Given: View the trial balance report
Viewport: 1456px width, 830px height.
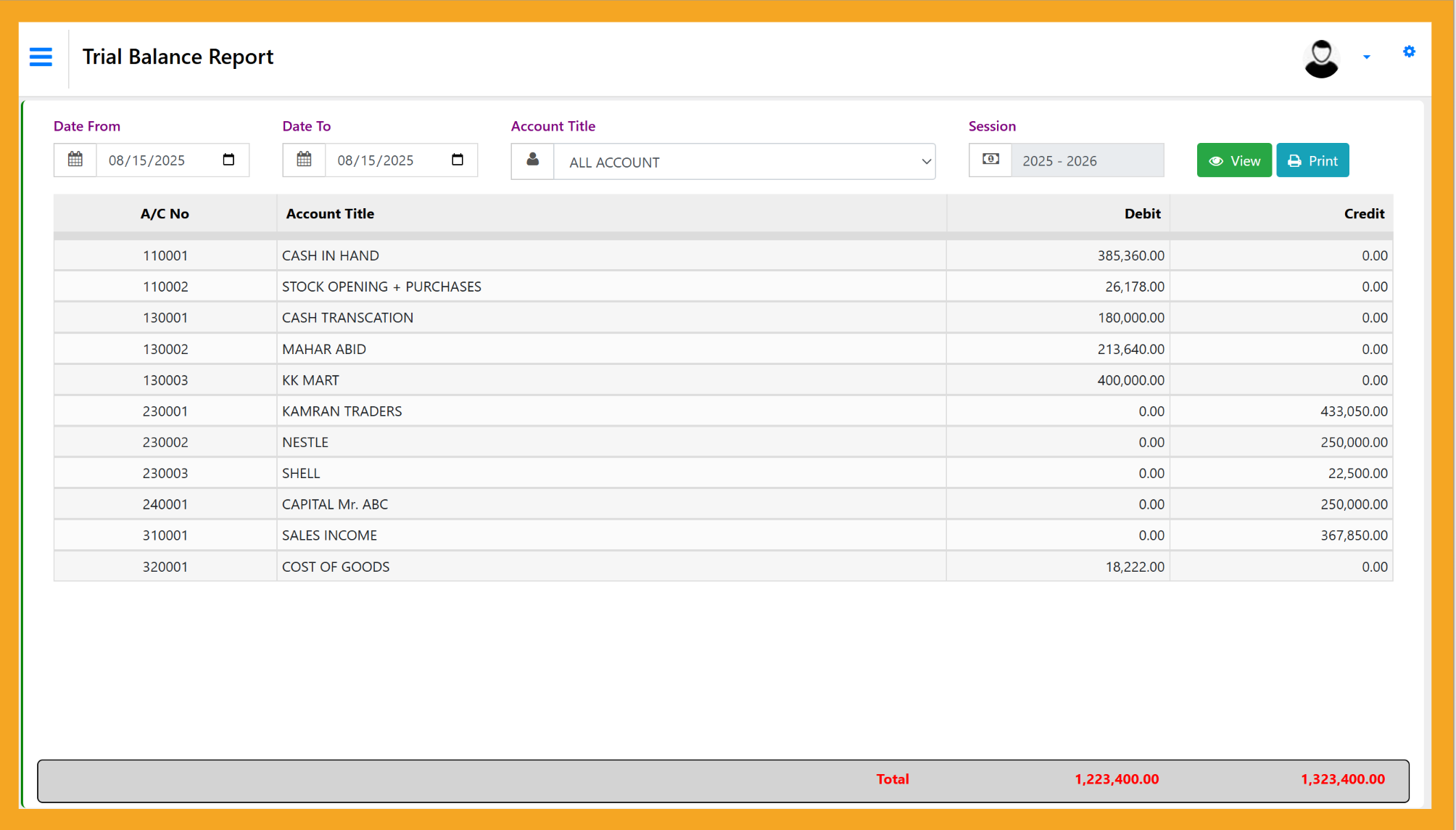Looking at the screenshot, I should tap(1234, 160).
